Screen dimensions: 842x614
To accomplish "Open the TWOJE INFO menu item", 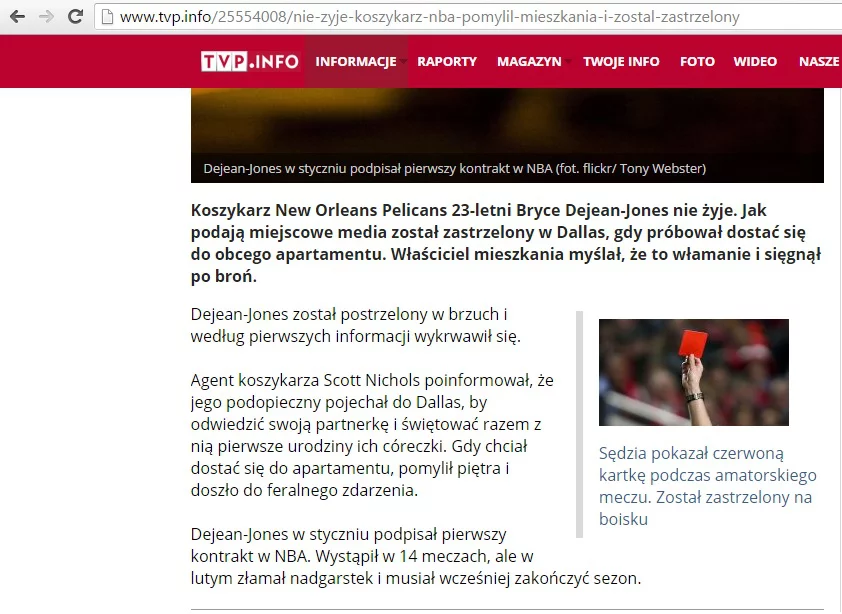I will (x=621, y=62).
